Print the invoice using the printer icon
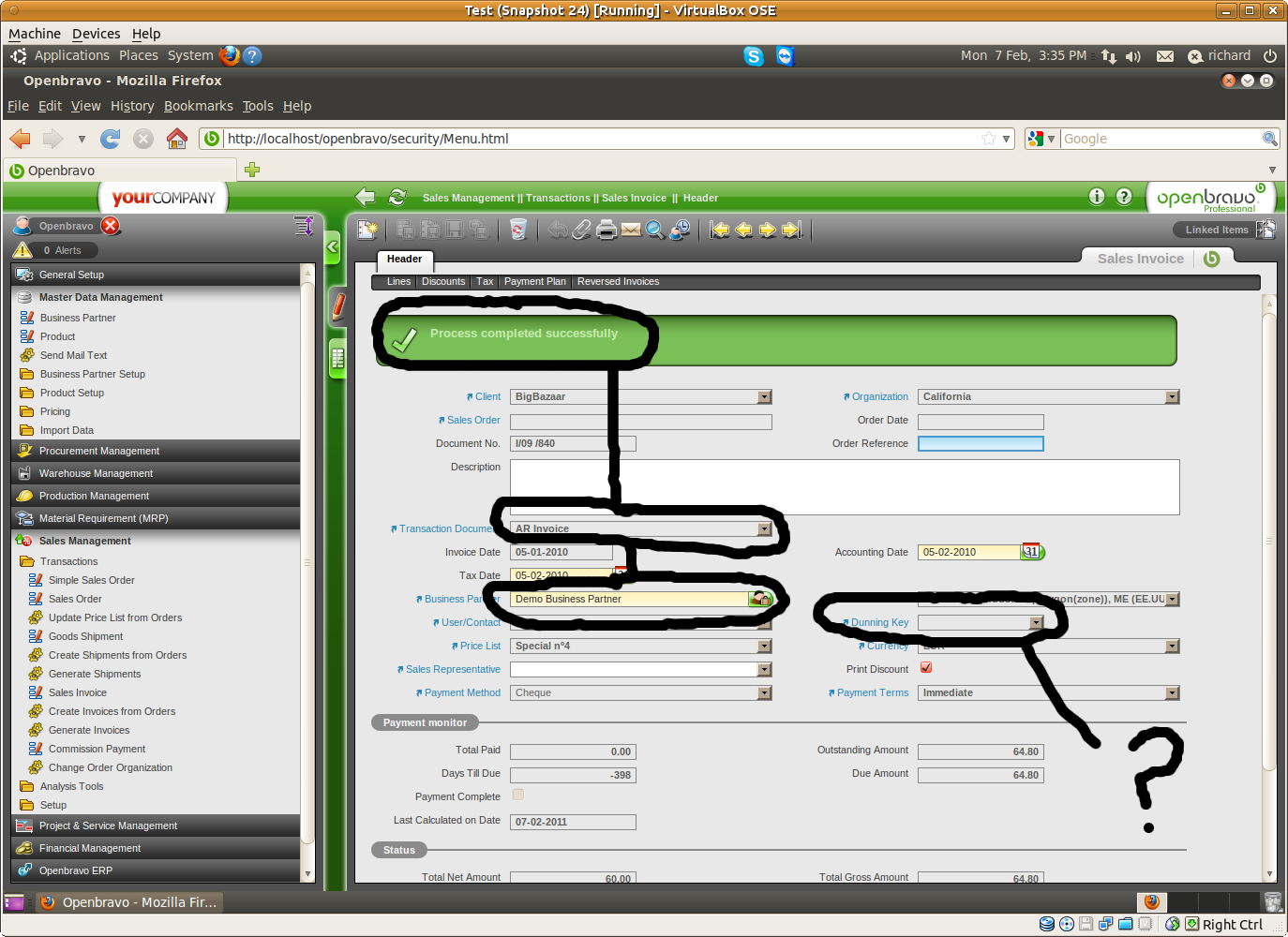Screen dimensions: 1288x937 click(x=607, y=230)
